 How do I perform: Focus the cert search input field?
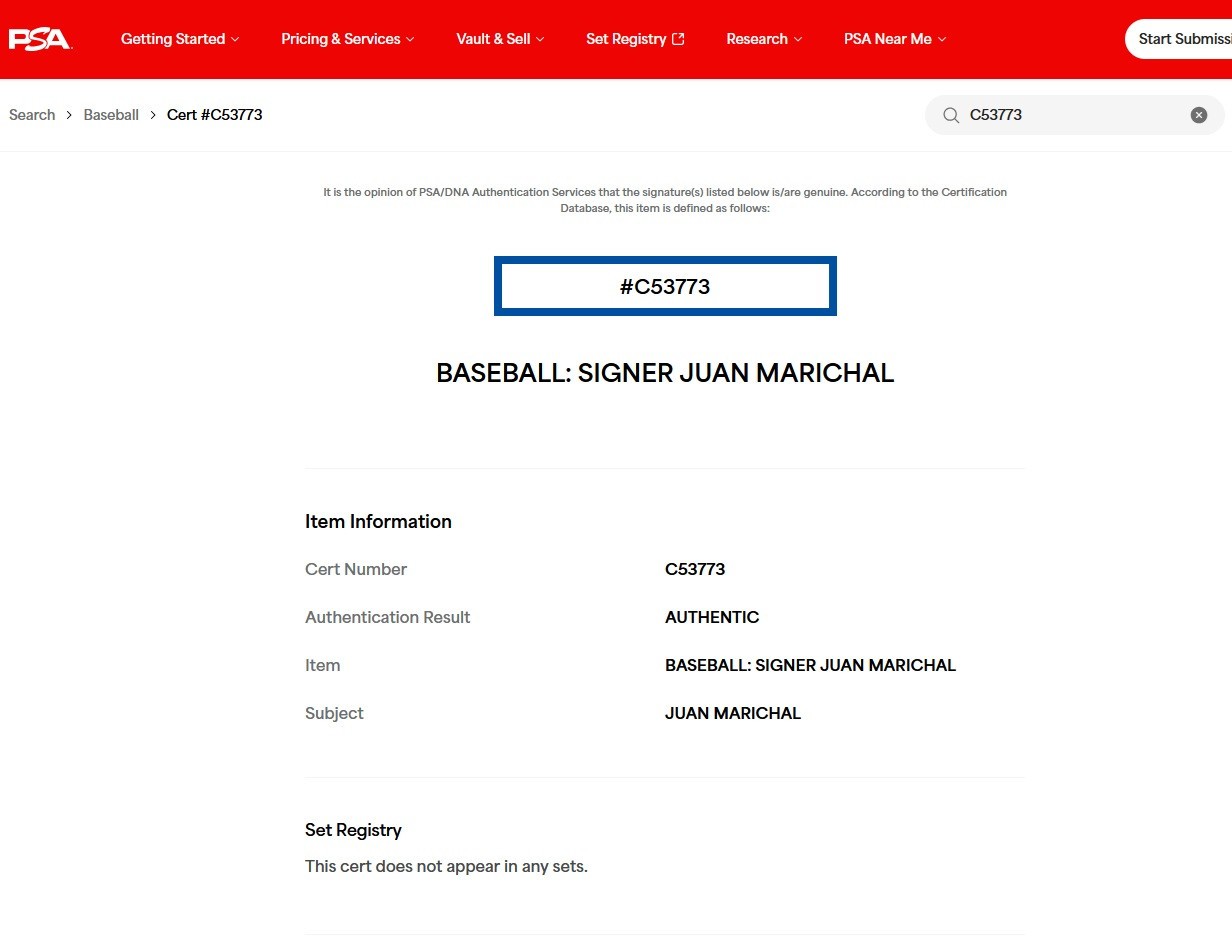(1075, 115)
